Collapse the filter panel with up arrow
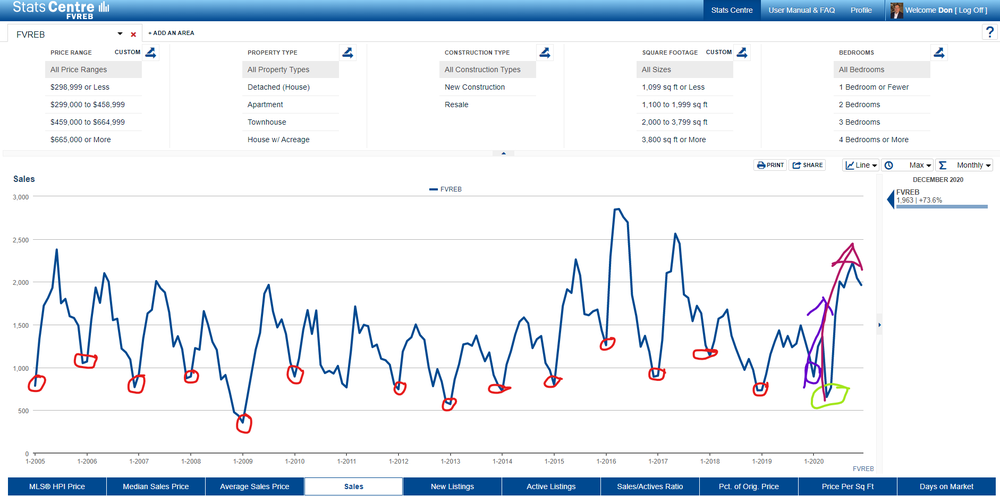This screenshot has height=496, width=1000. pos(504,154)
